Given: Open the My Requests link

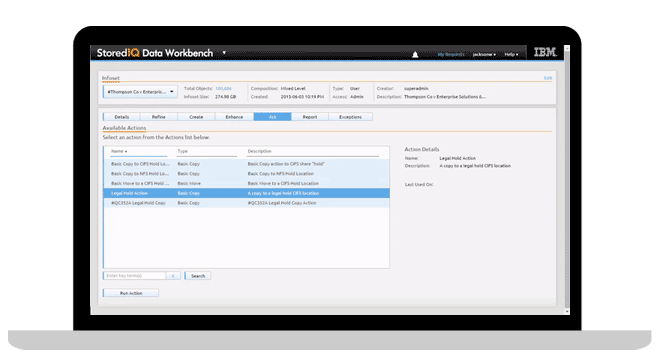Looking at the screenshot, I should point(451,54).
